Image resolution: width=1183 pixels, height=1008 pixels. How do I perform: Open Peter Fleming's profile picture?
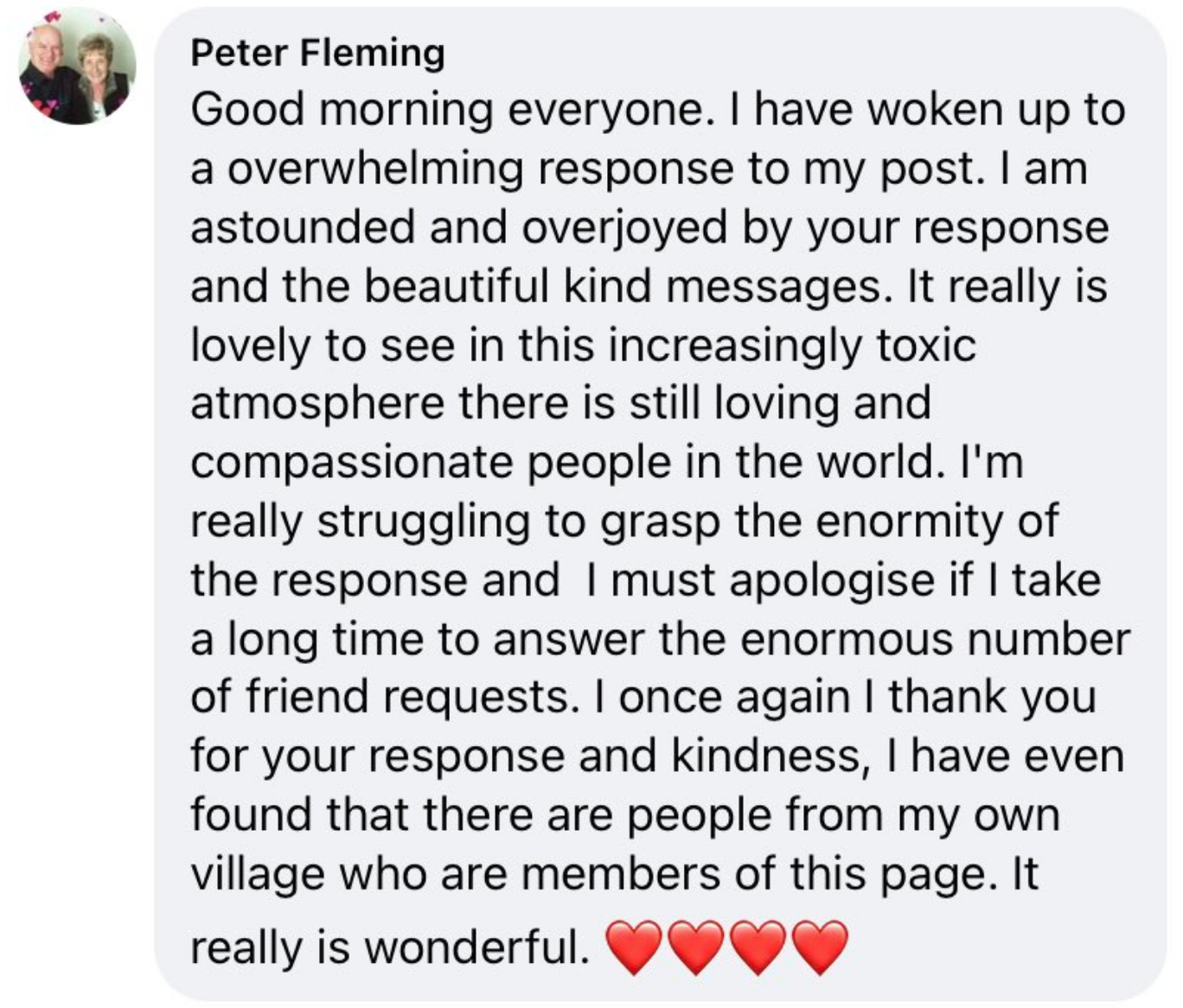coord(77,67)
